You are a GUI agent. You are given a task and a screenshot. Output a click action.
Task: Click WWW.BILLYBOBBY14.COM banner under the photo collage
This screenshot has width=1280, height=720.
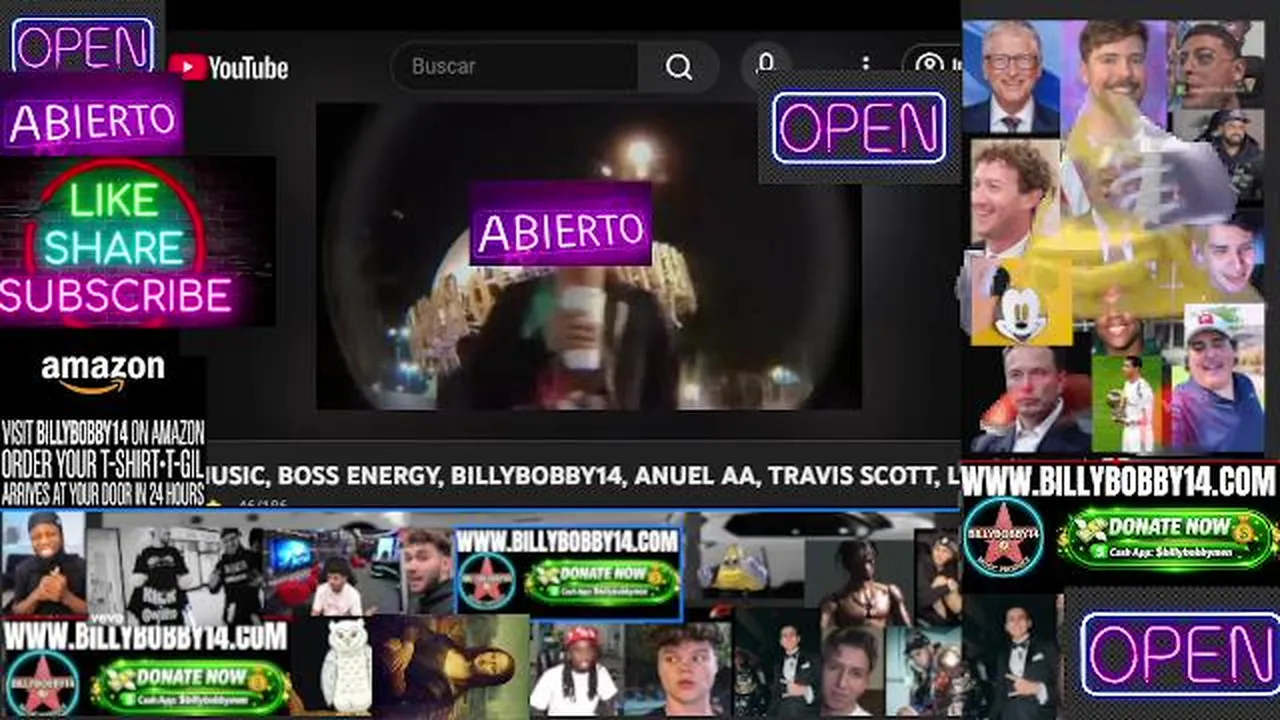pyautogui.click(x=1119, y=482)
